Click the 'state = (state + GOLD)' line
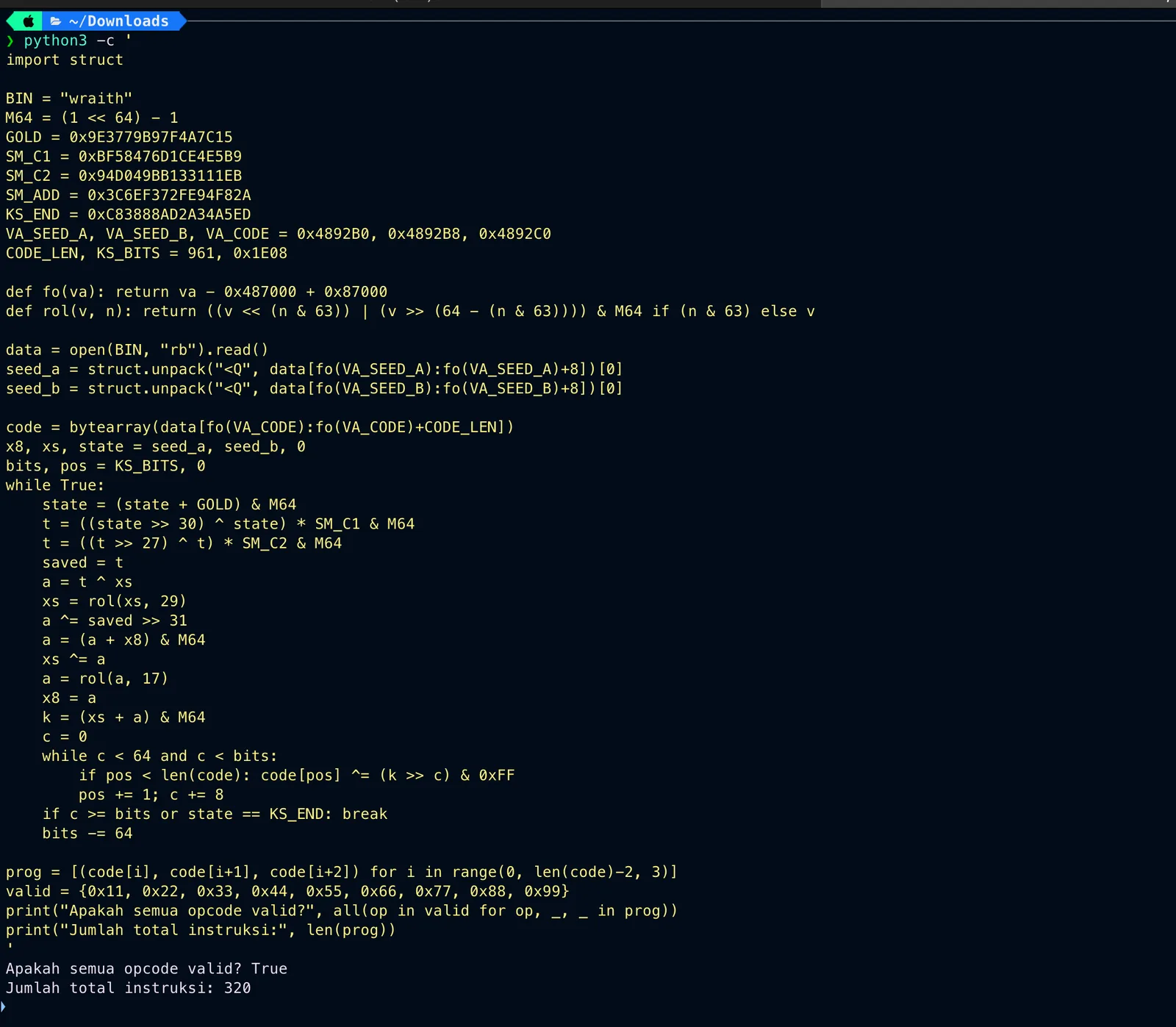Viewport: 1176px width, 1027px height. click(169, 505)
